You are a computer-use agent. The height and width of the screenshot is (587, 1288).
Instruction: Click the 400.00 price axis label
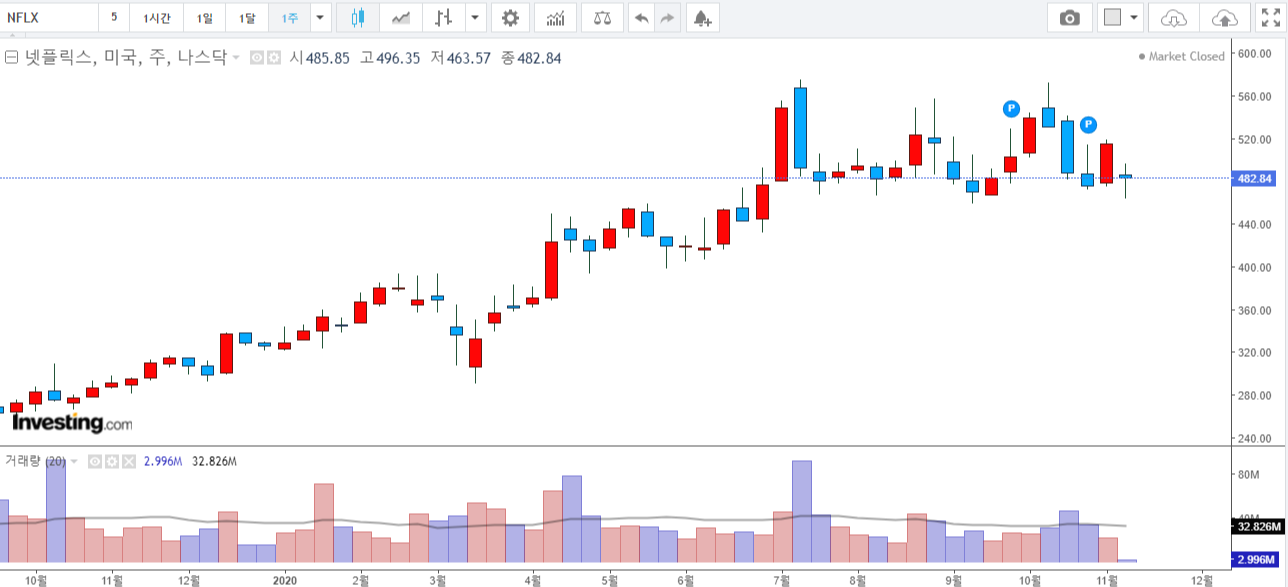click(x=1254, y=268)
